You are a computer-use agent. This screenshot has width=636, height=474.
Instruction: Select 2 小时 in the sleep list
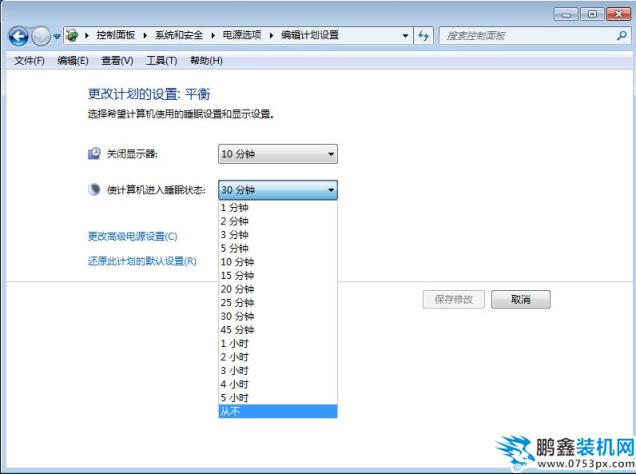pos(278,357)
